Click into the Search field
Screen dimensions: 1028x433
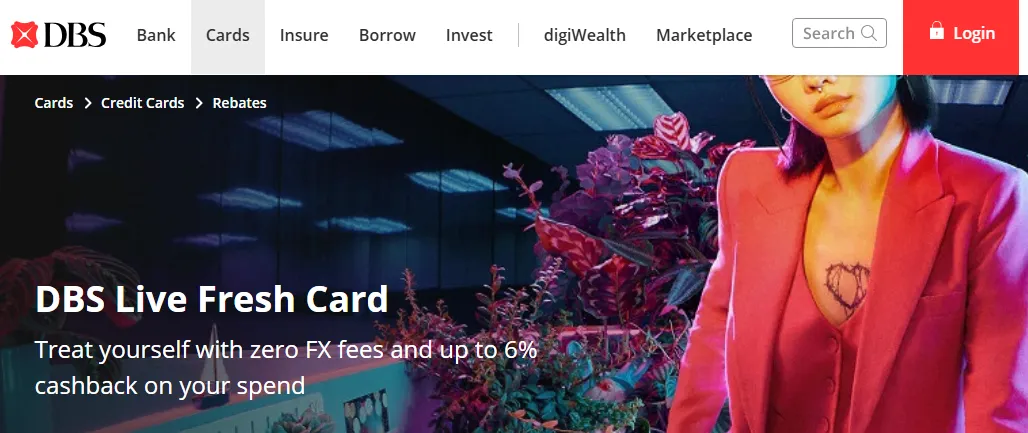click(839, 33)
